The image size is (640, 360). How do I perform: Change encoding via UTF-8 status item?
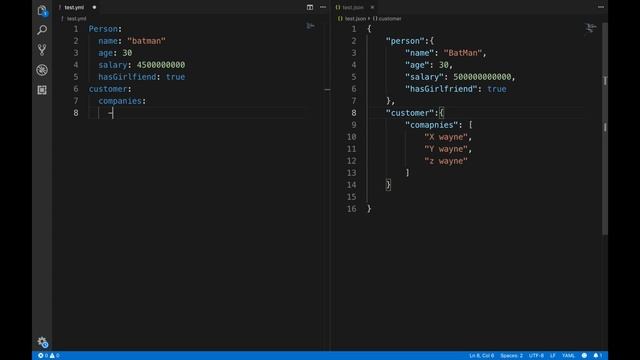[536, 356]
